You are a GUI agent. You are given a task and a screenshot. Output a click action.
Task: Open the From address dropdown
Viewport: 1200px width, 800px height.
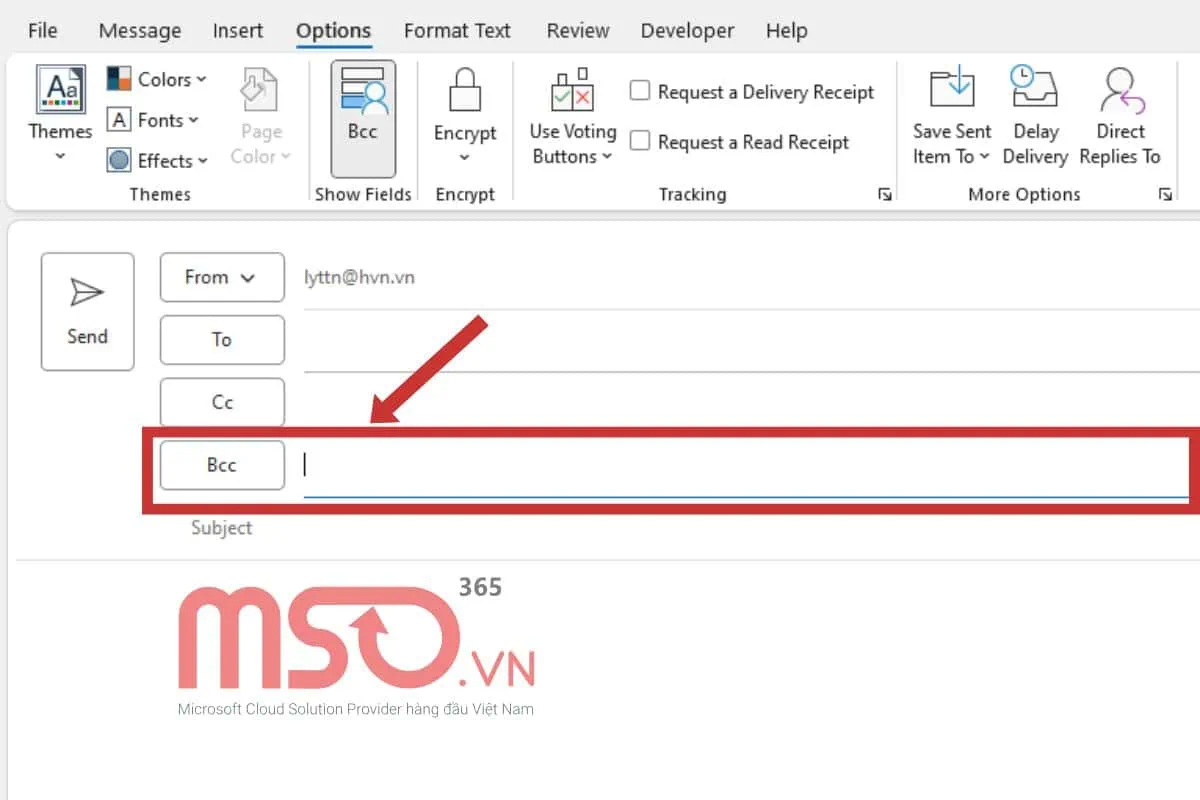pos(221,277)
